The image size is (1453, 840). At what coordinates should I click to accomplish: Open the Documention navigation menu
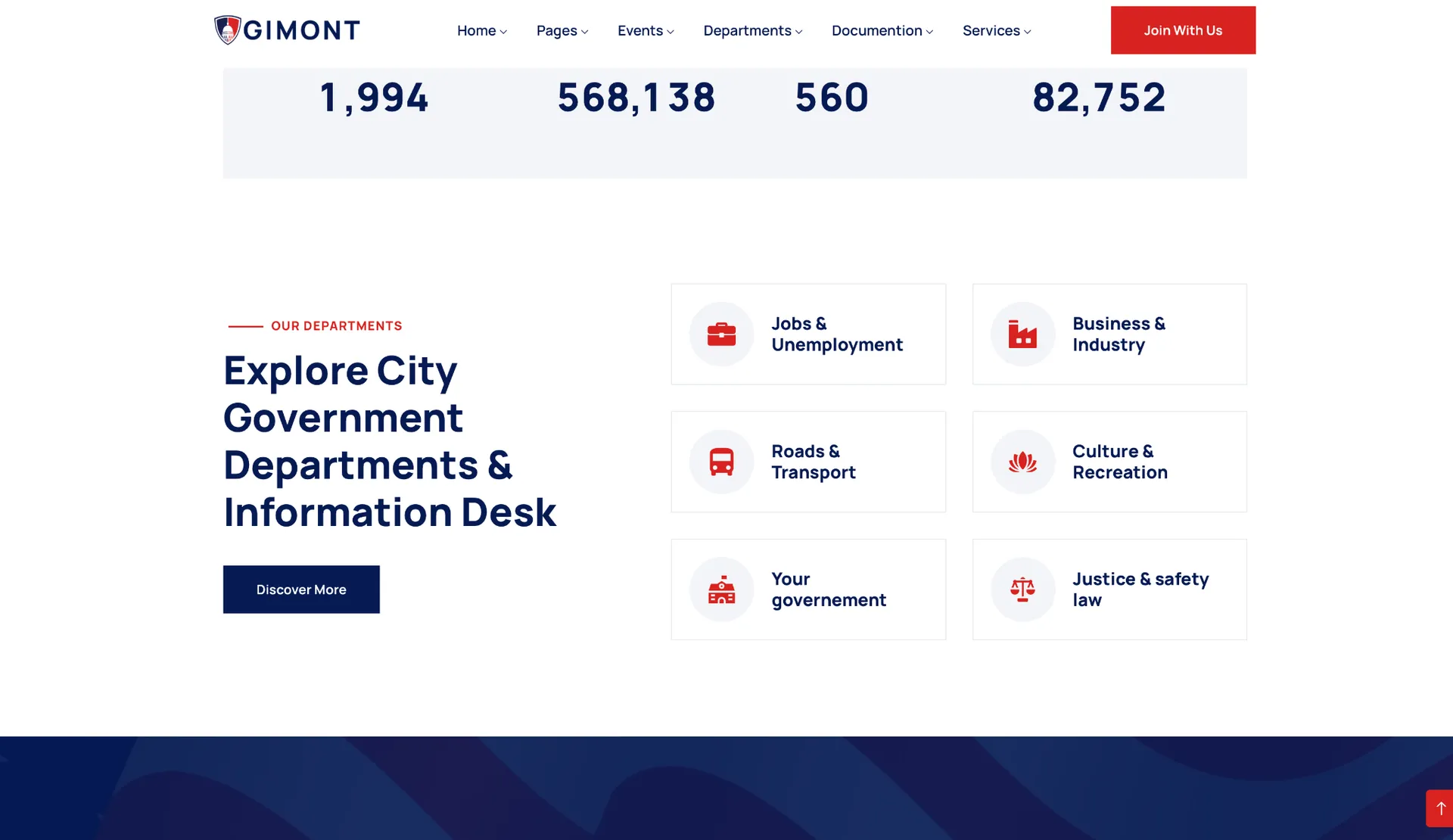pyautogui.click(x=882, y=31)
